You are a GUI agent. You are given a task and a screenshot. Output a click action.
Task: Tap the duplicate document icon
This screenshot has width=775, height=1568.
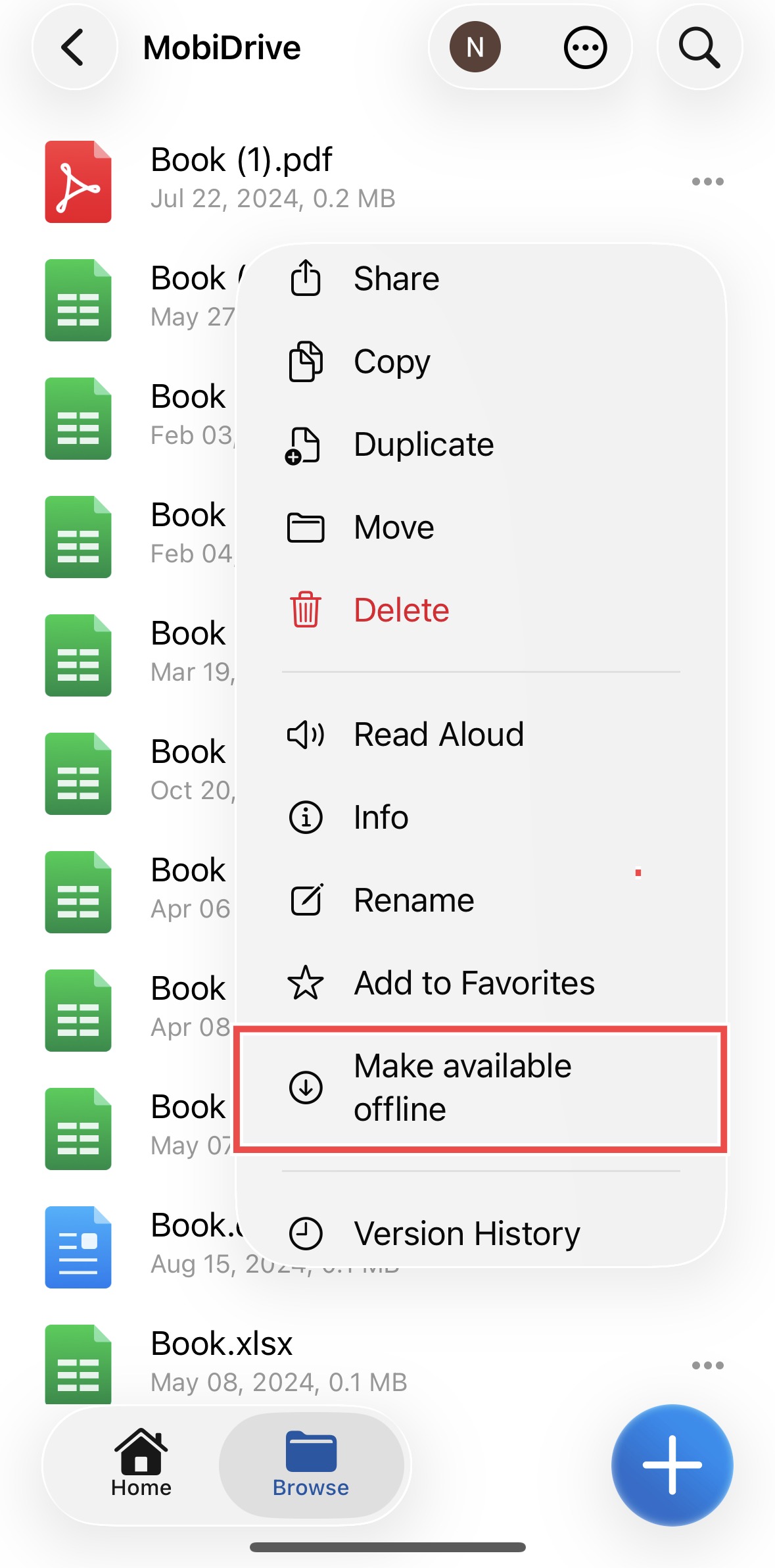302,445
